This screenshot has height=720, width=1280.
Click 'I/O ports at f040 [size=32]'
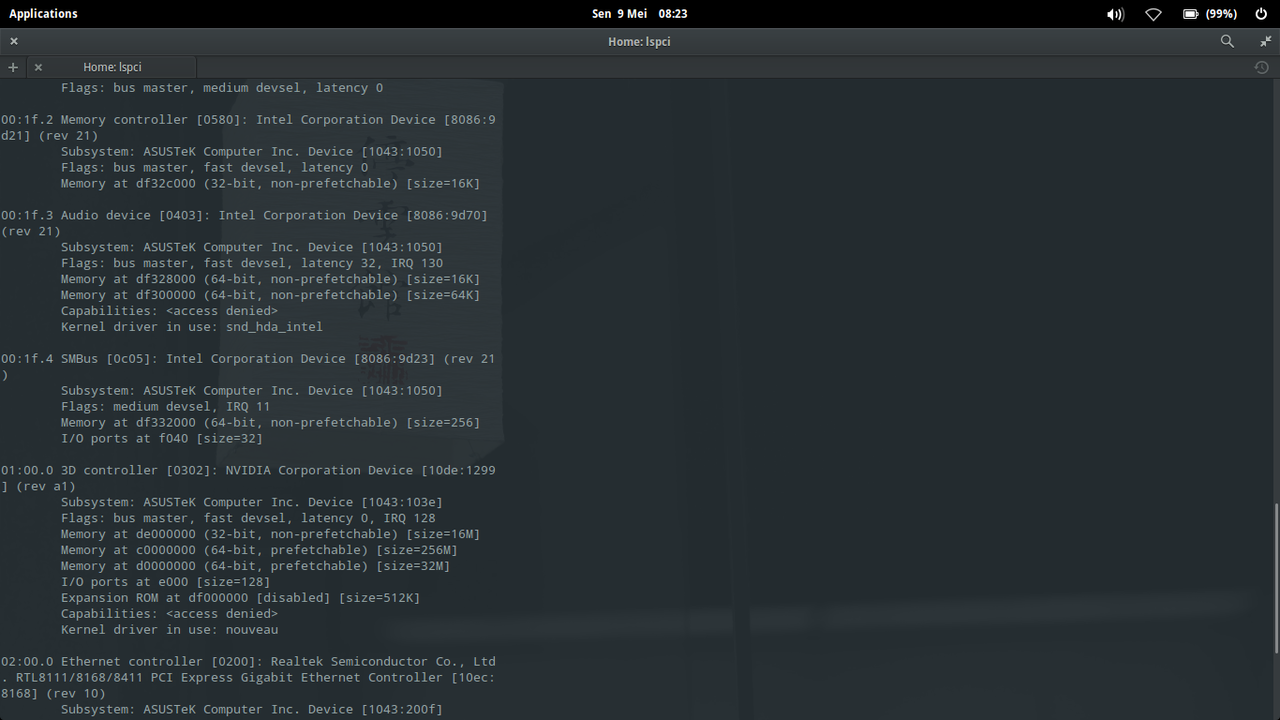tap(162, 439)
